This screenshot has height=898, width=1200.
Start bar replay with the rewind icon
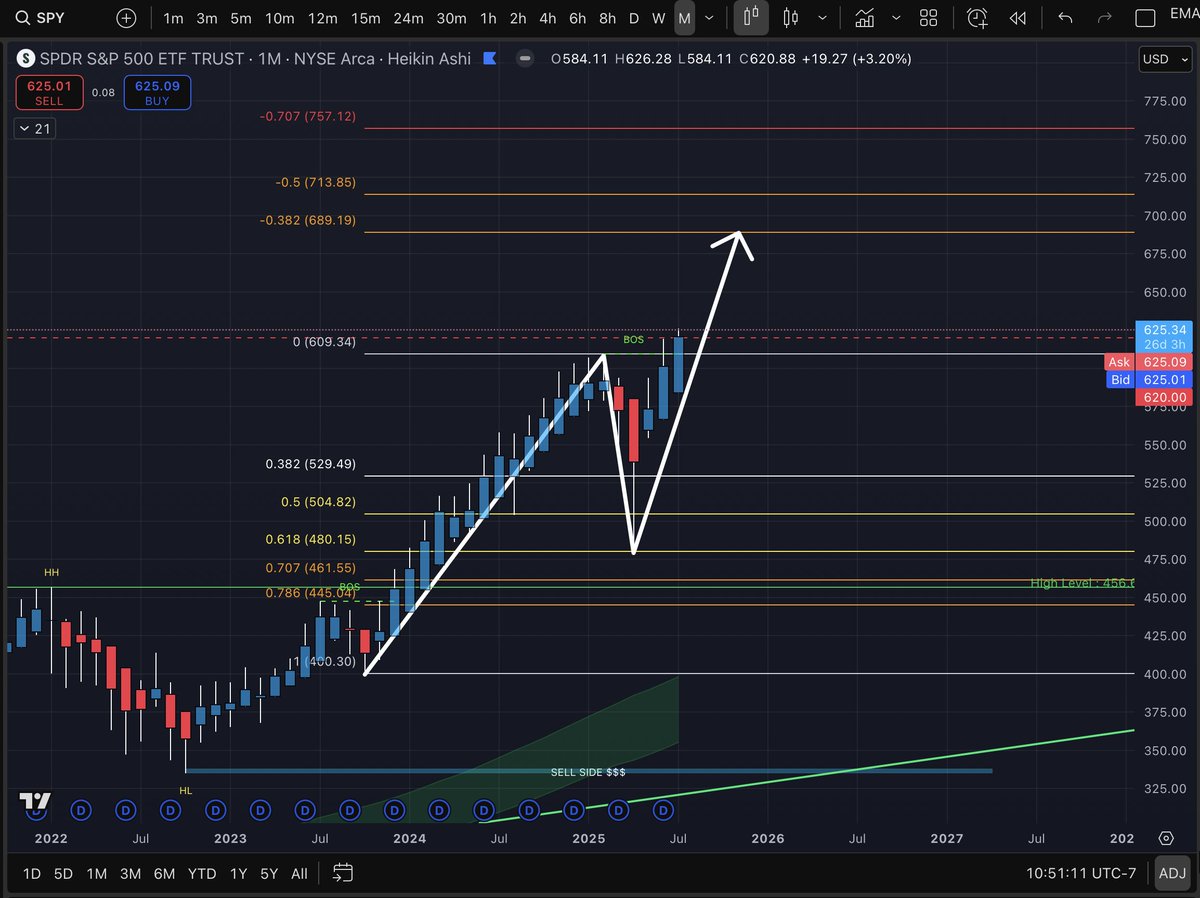click(1017, 18)
